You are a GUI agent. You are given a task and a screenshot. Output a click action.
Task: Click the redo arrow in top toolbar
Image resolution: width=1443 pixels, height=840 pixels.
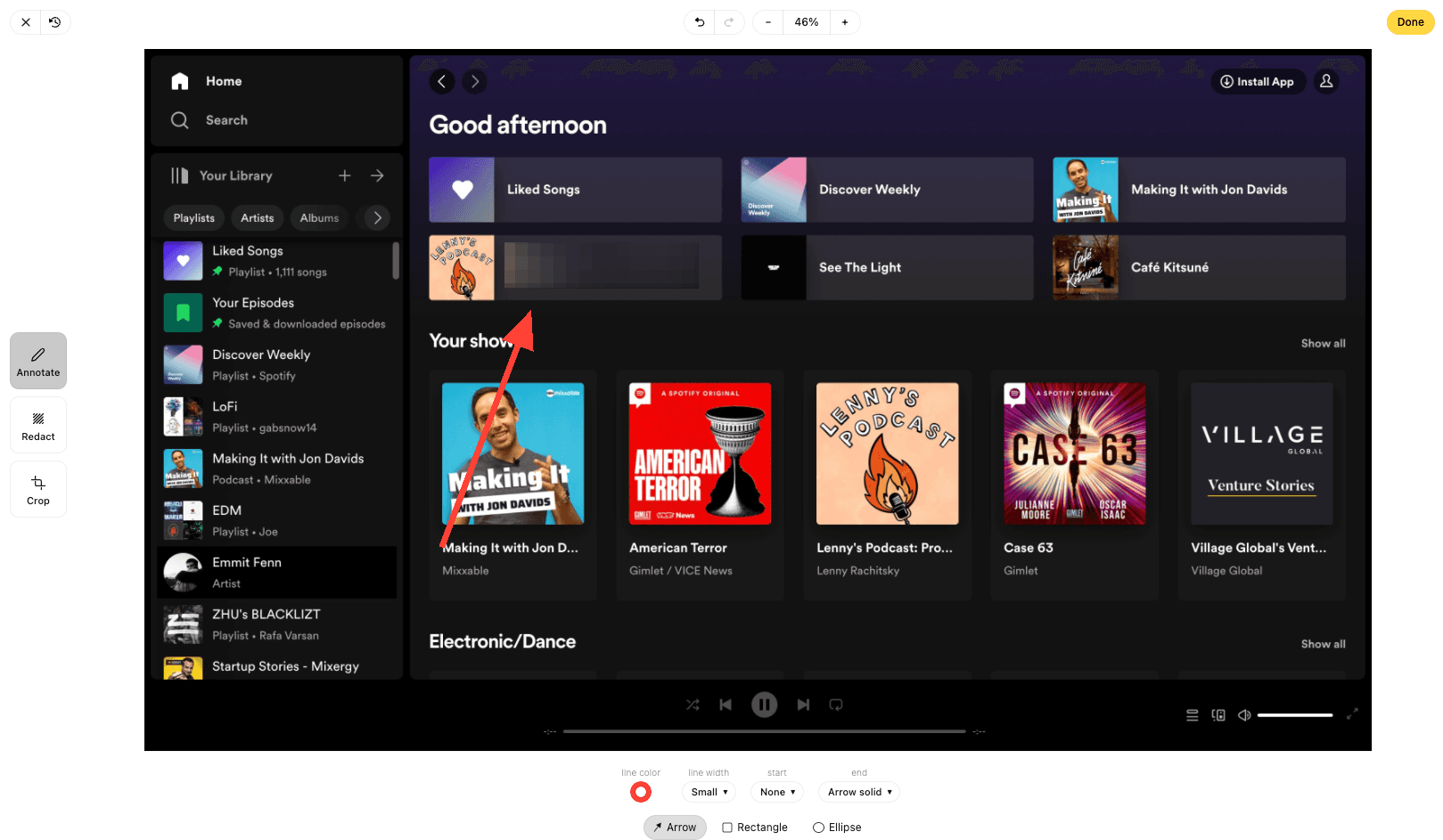coord(729,22)
